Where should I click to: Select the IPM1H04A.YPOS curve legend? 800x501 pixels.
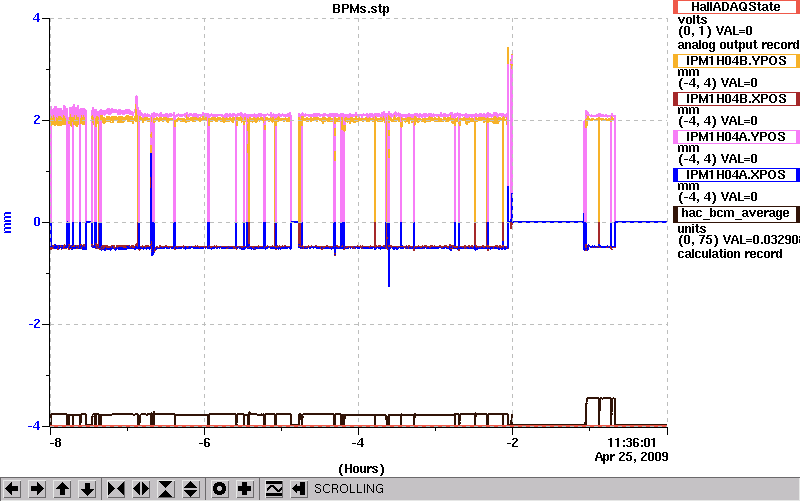pos(736,137)
